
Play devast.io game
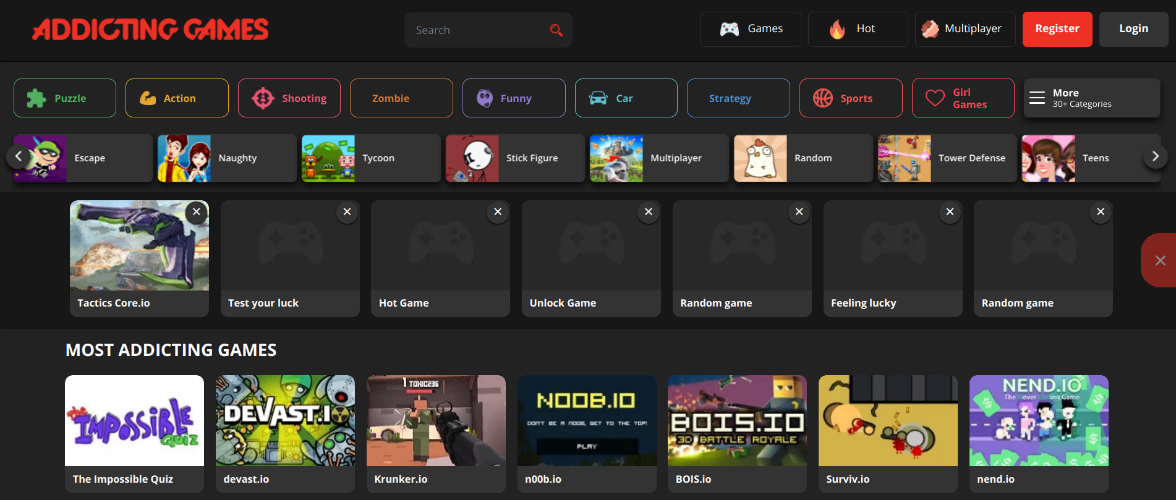286,433
